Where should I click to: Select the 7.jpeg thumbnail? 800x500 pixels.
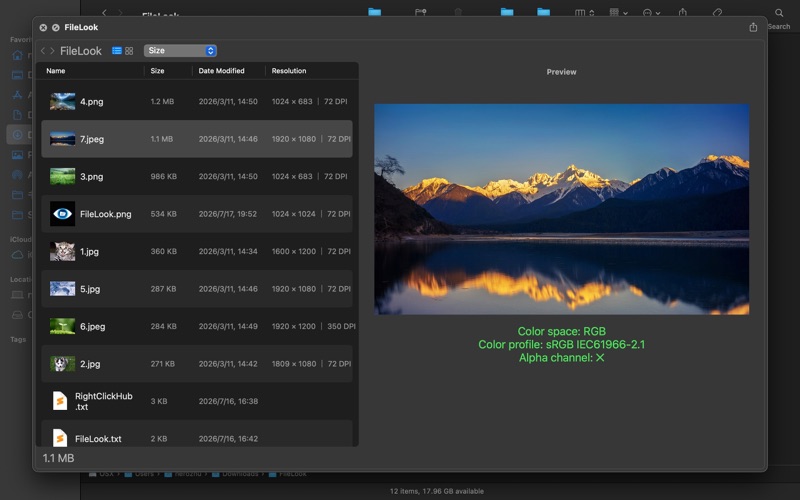[x=63, y=139]
